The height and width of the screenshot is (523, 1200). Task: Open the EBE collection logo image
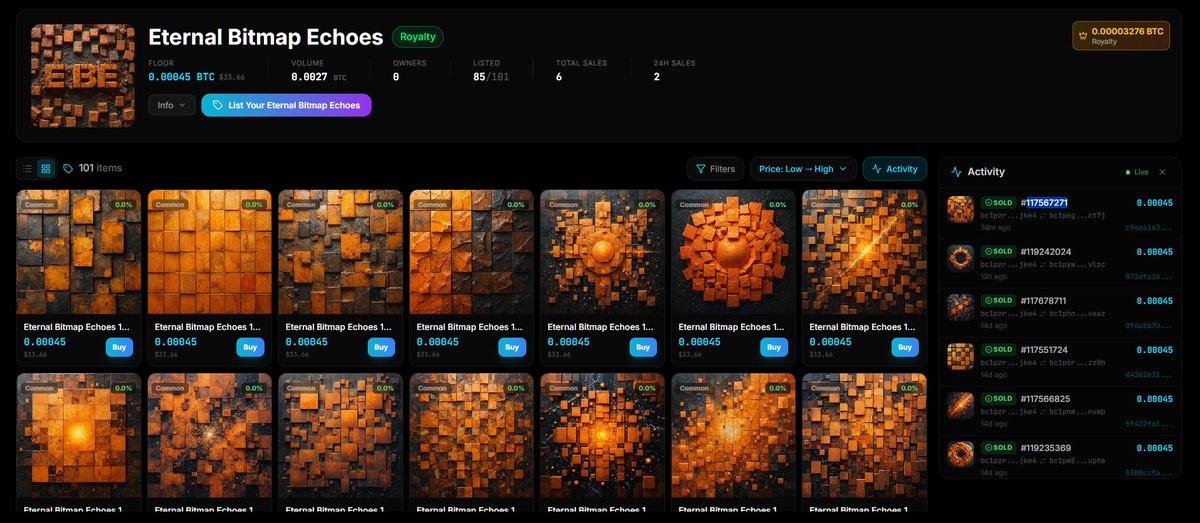[x=83, y=76]
